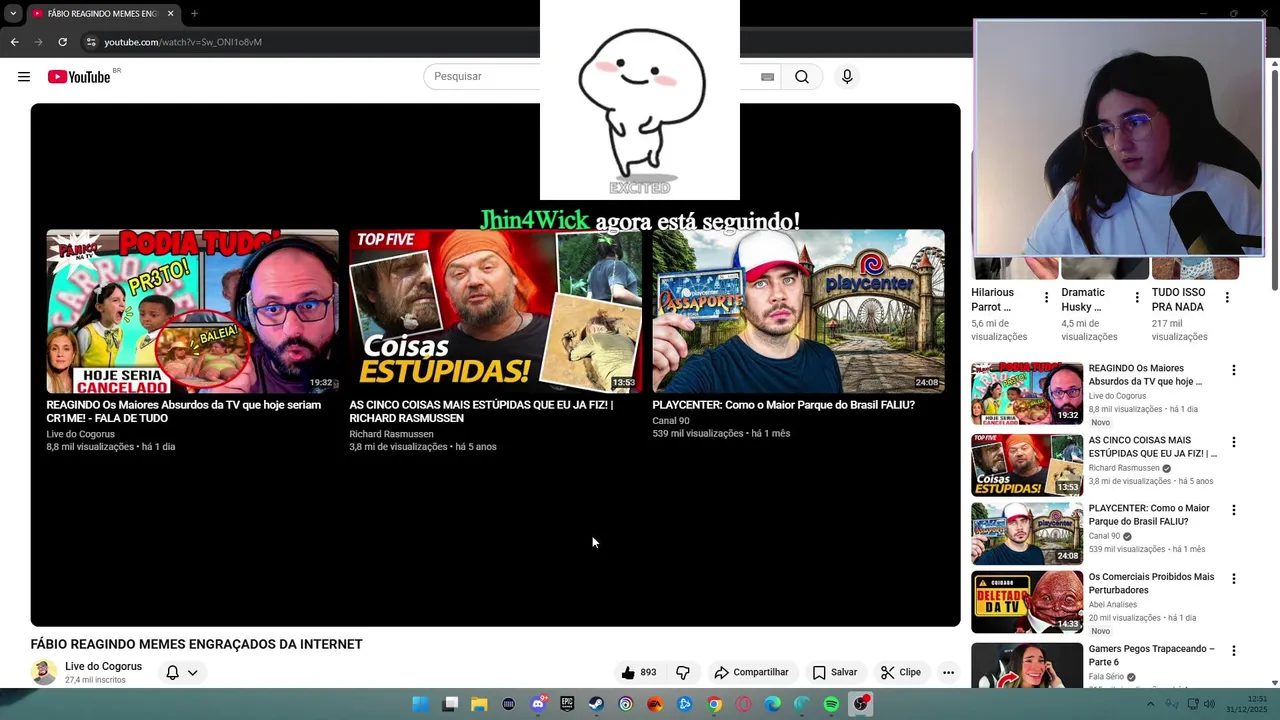Open end-screen title AS CINCO COISAS MAIS ESTÚPIDAS

click(481, 411)
